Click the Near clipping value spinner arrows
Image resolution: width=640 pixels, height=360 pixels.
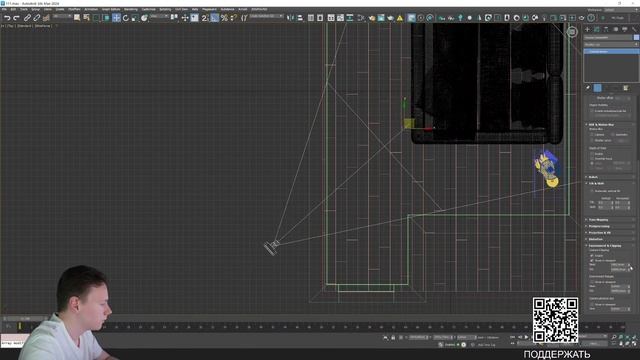[x=629, y=265]
